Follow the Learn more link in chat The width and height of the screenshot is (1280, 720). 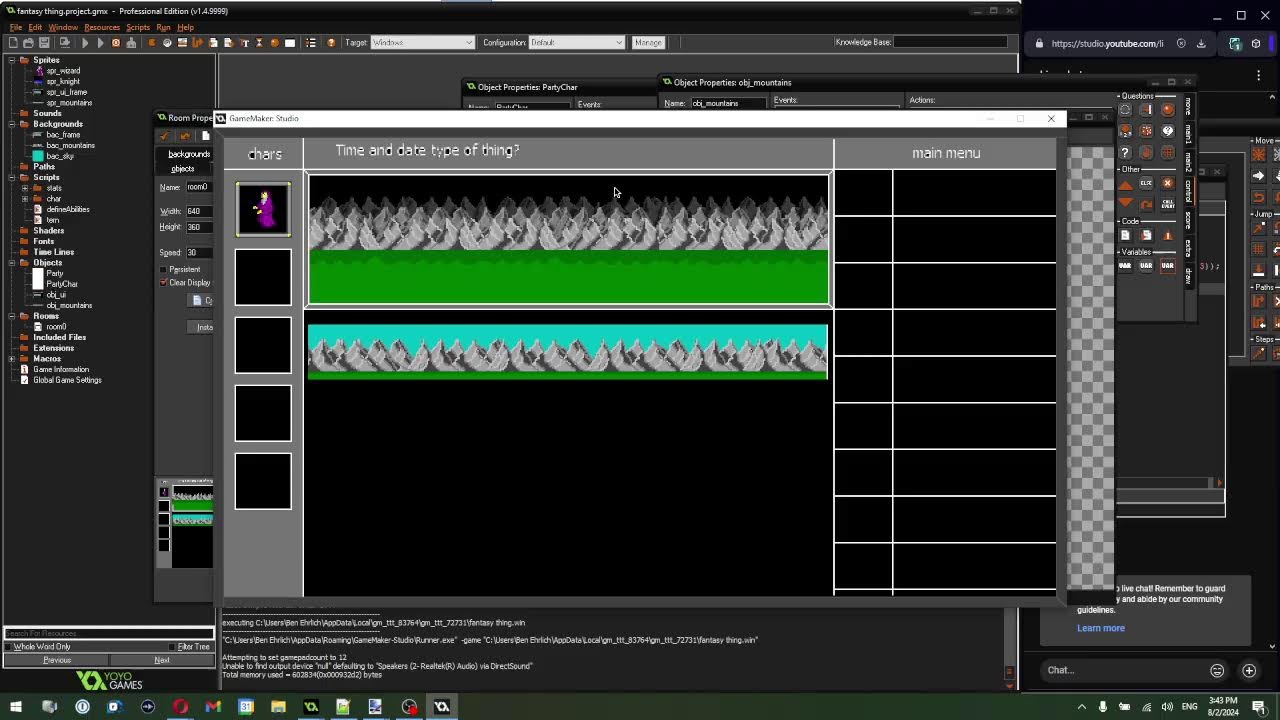[1101, 628]
